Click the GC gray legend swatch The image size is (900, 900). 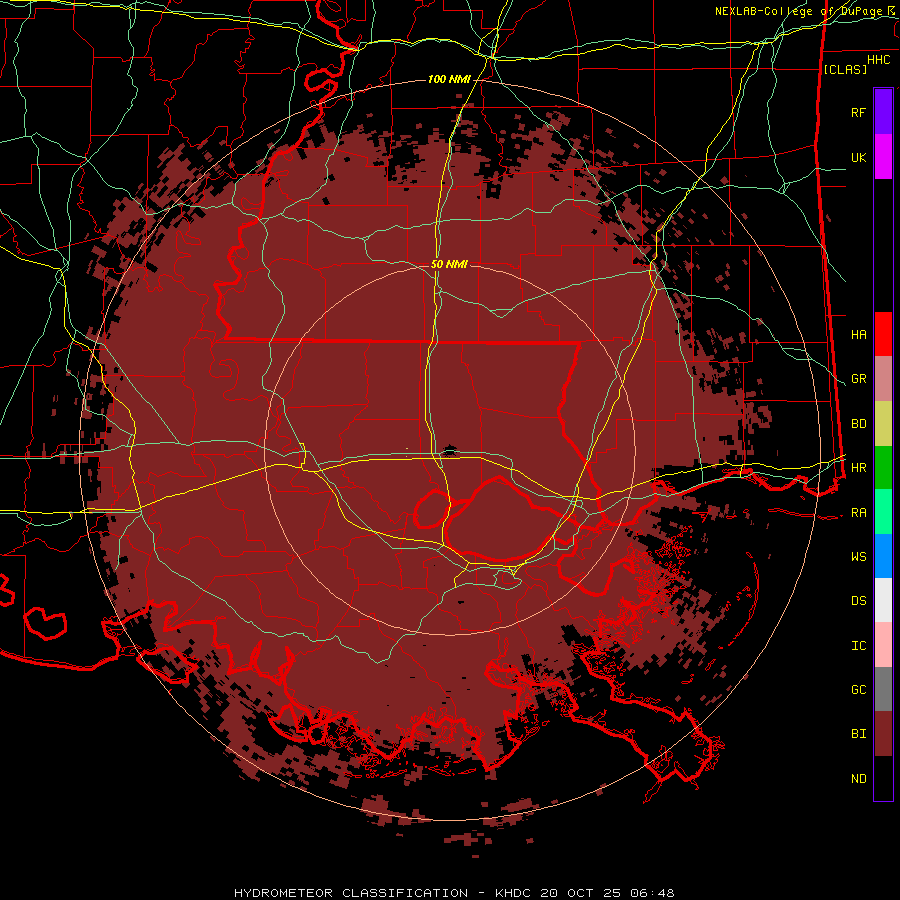point(883,689)
